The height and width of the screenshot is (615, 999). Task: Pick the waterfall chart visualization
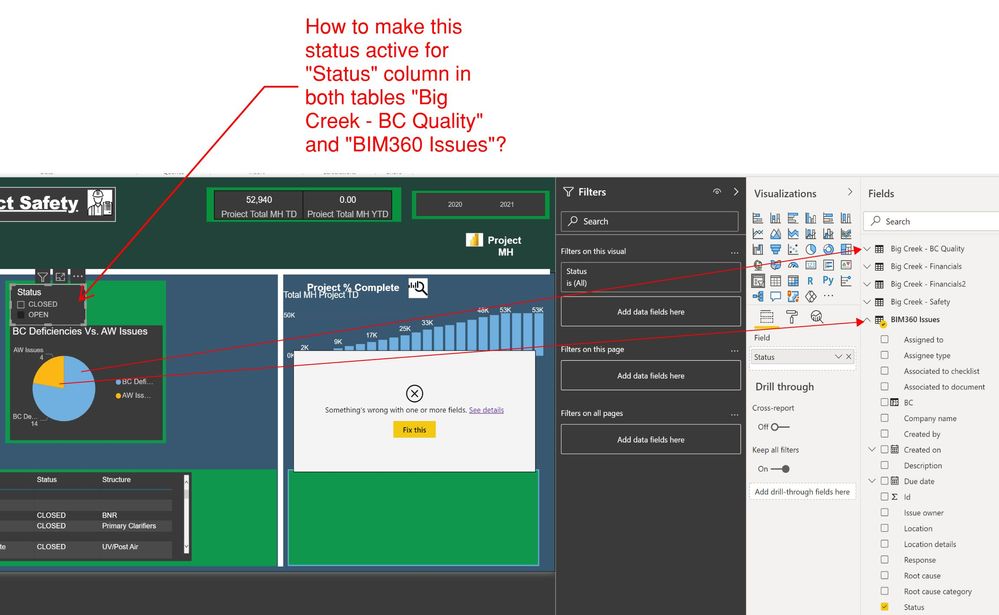coord(758,249)
